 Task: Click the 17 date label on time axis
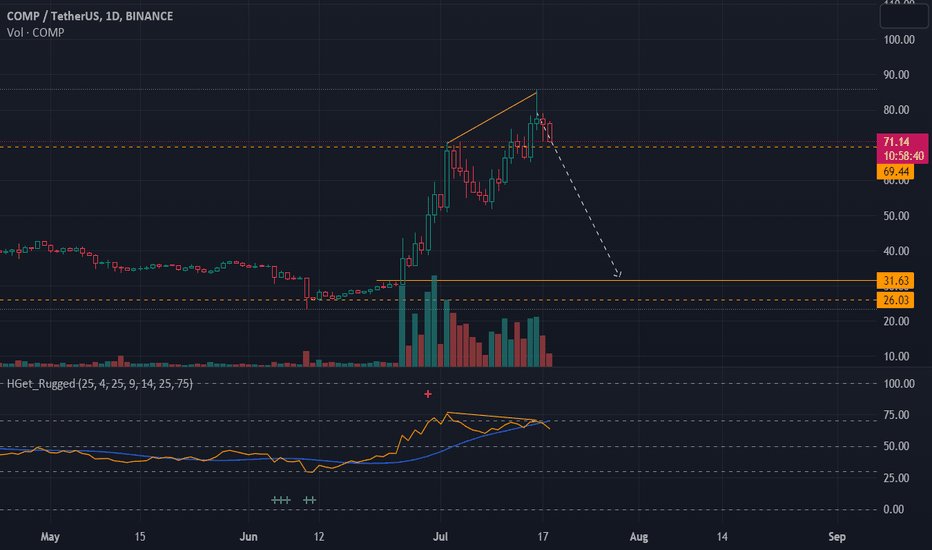click(x=543, y=537)
